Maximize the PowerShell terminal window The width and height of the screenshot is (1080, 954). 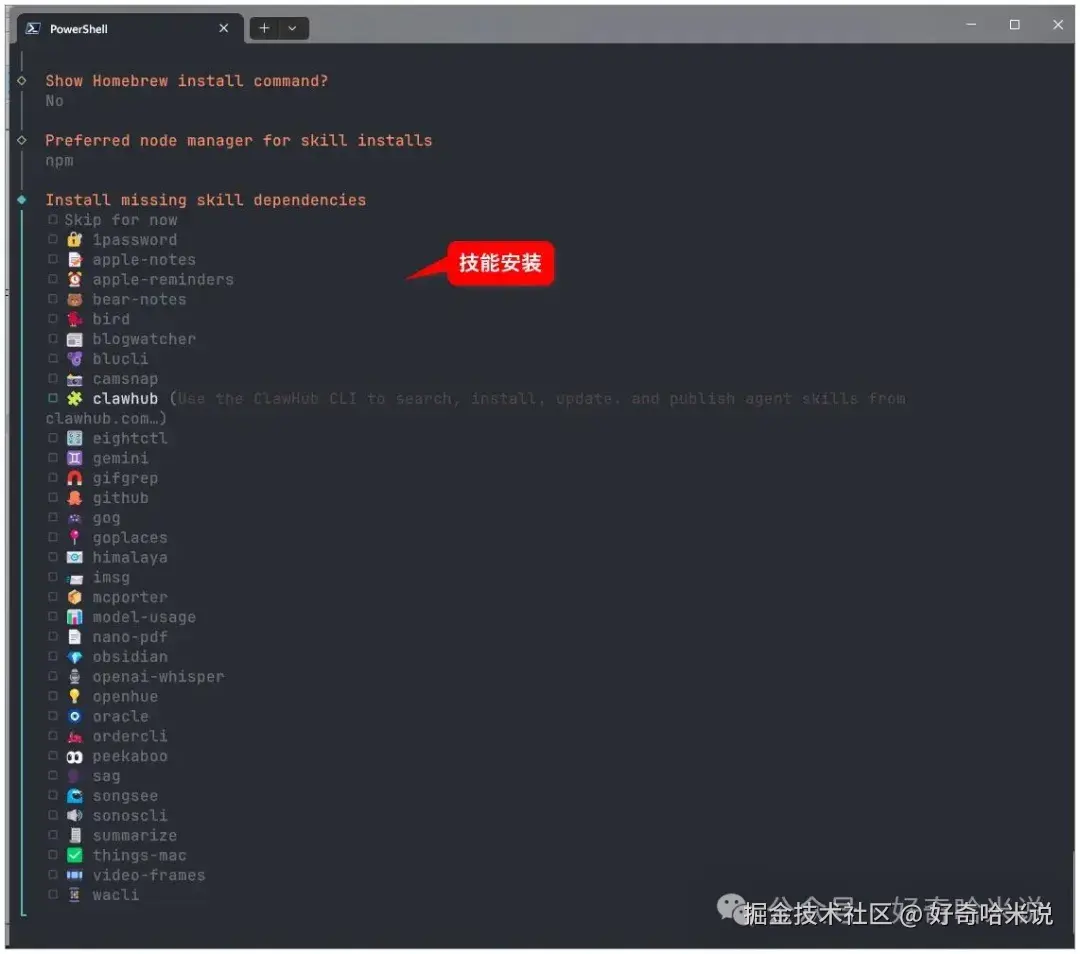pos(1015,25)
